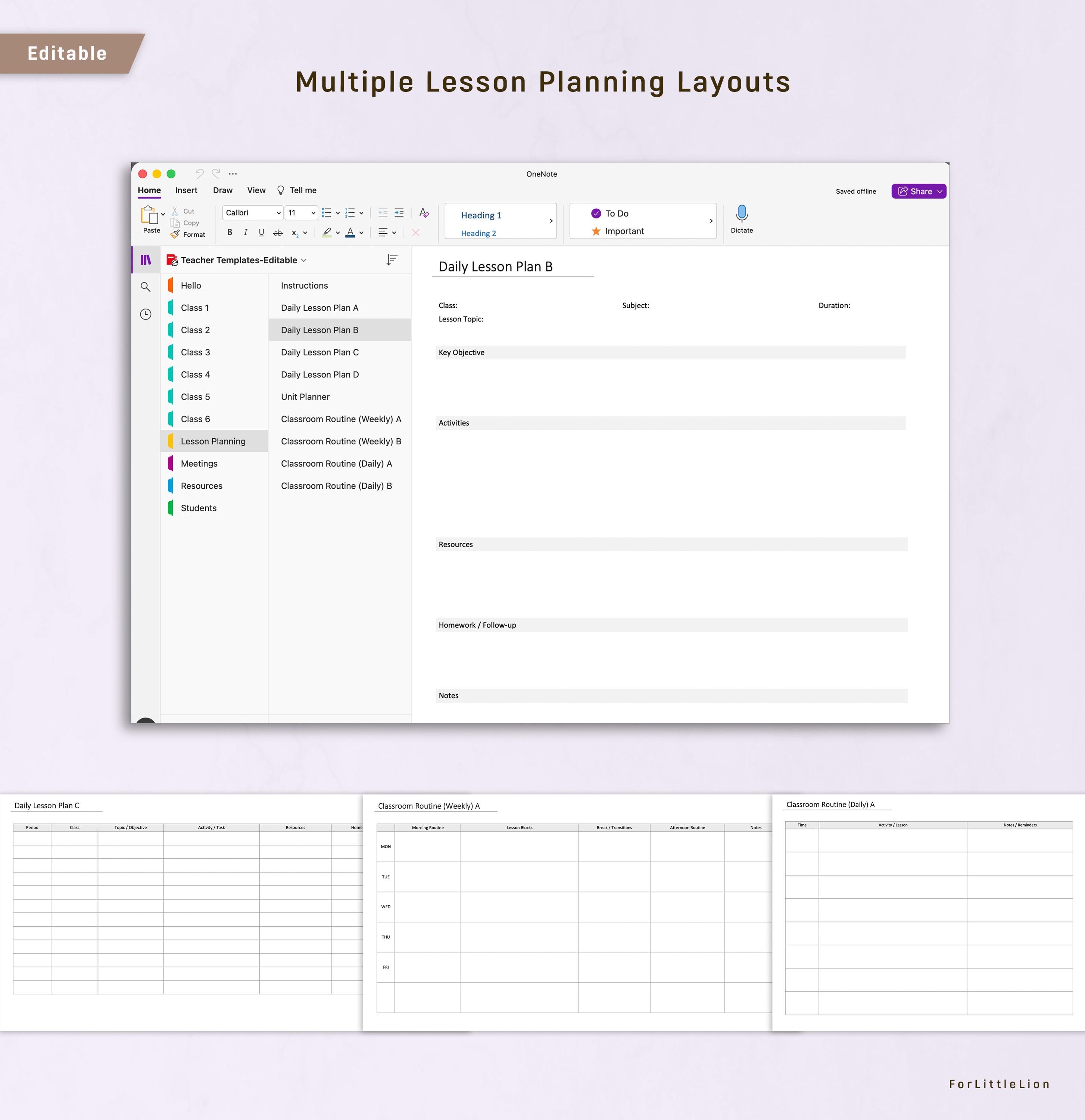Click the purple Share button
1085x1120 pixels.
tap(919, 192)
